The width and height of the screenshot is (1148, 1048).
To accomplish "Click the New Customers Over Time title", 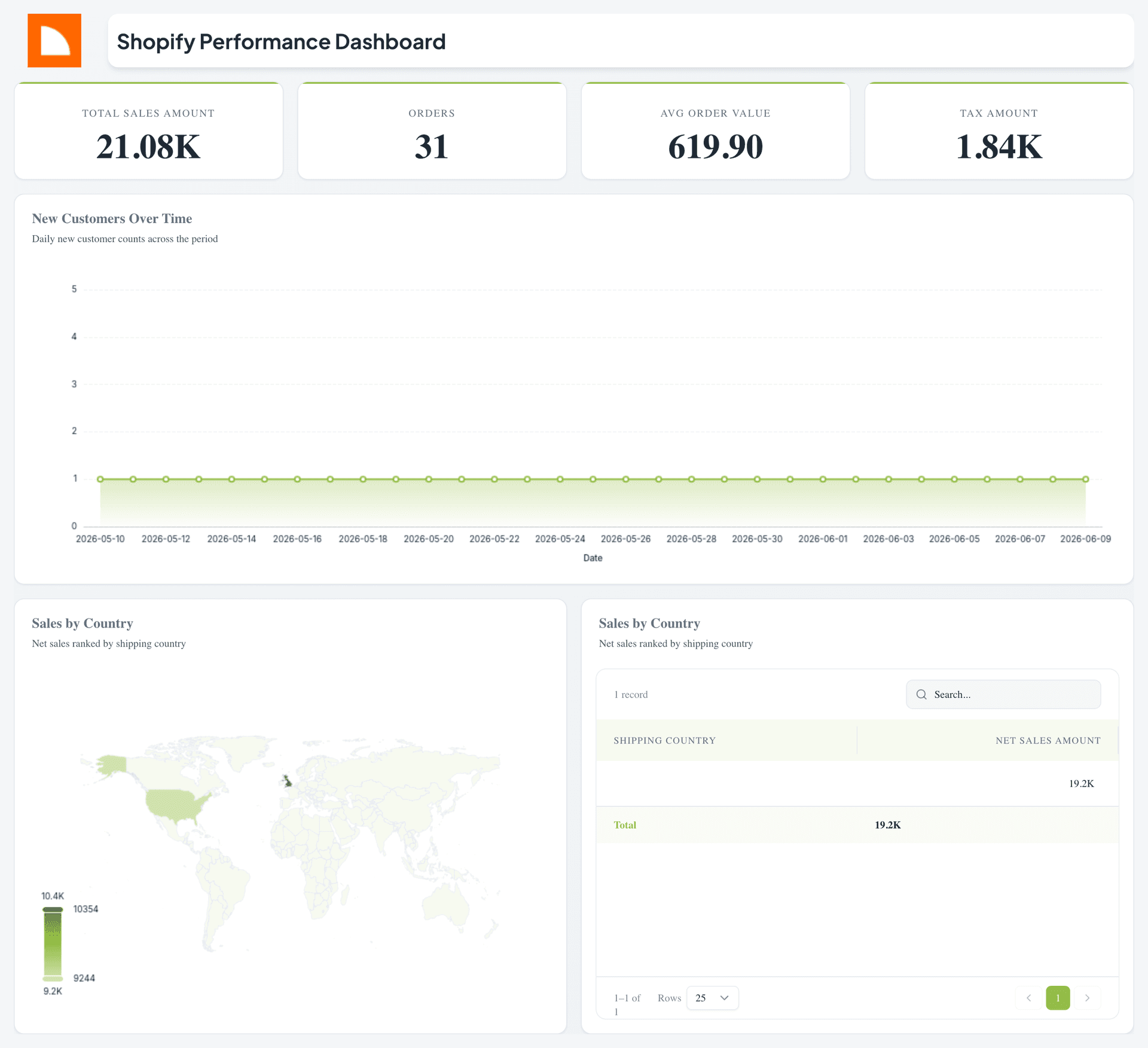I will point(112,218).
